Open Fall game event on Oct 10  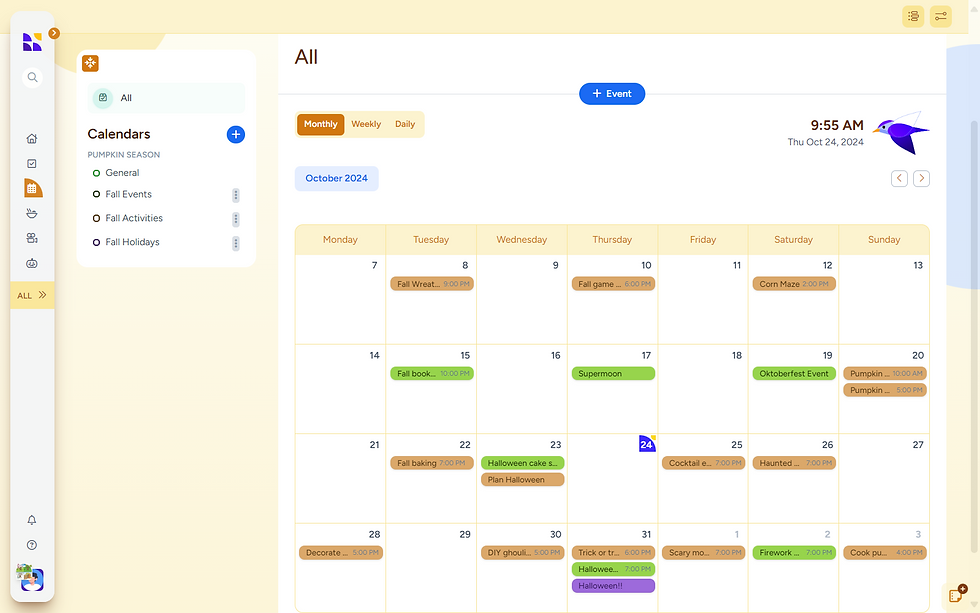(613, 284)
